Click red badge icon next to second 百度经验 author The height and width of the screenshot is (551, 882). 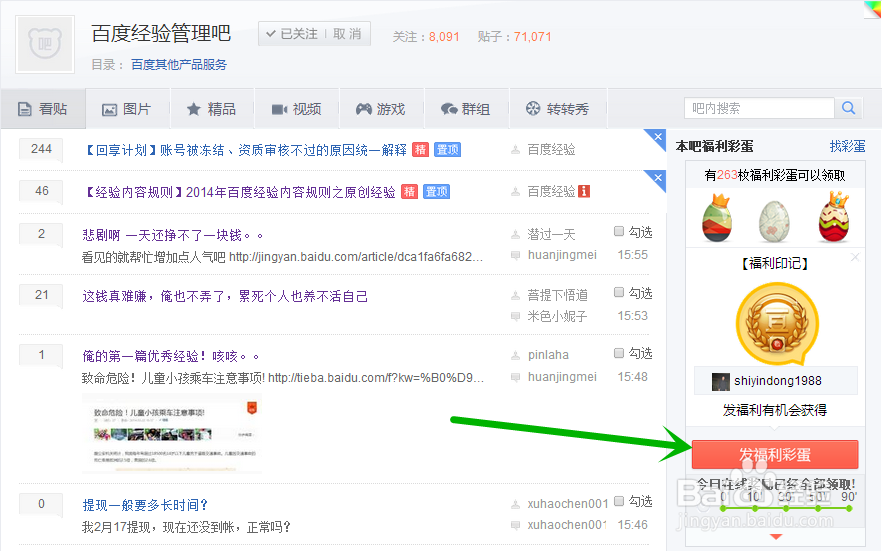point(584,191)
